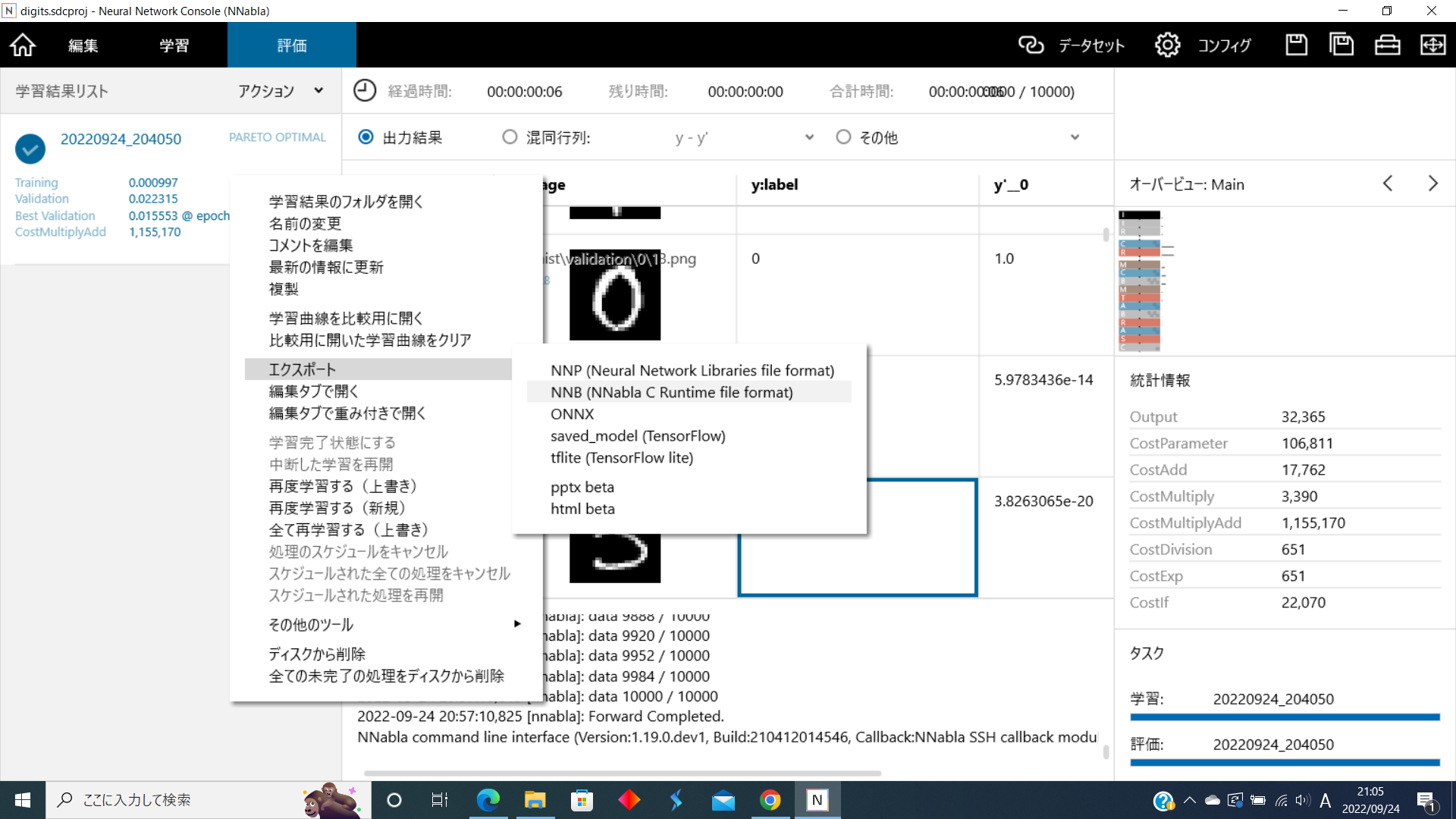Click the 20220924_204050 training result link

(121, 139)
